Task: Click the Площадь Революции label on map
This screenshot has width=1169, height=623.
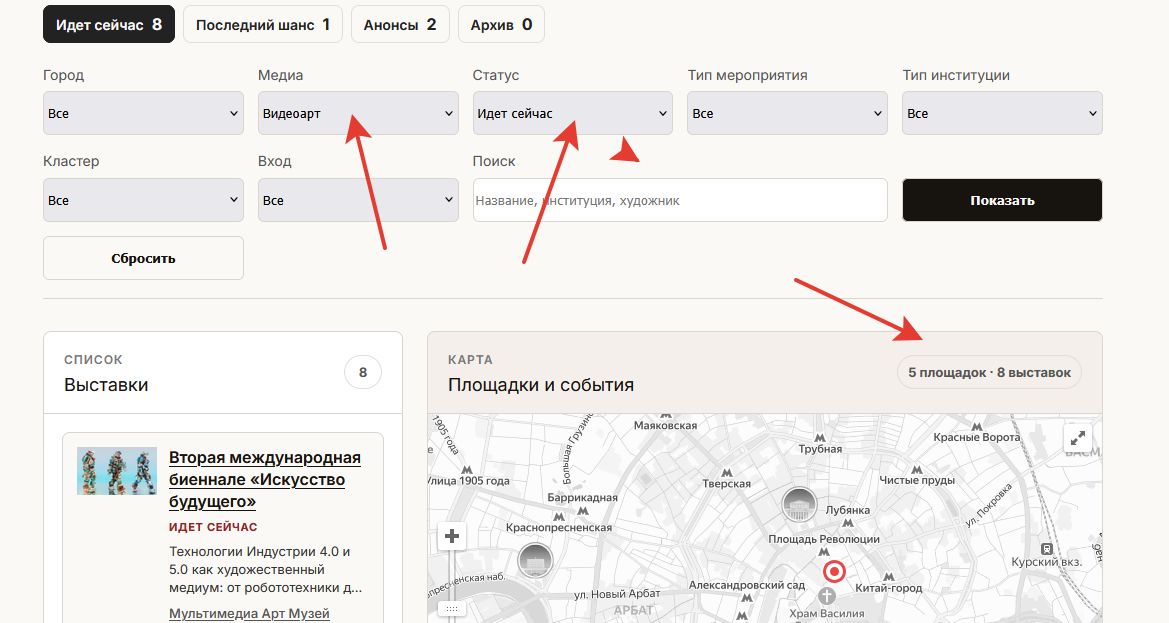Action: coord(824,539)
